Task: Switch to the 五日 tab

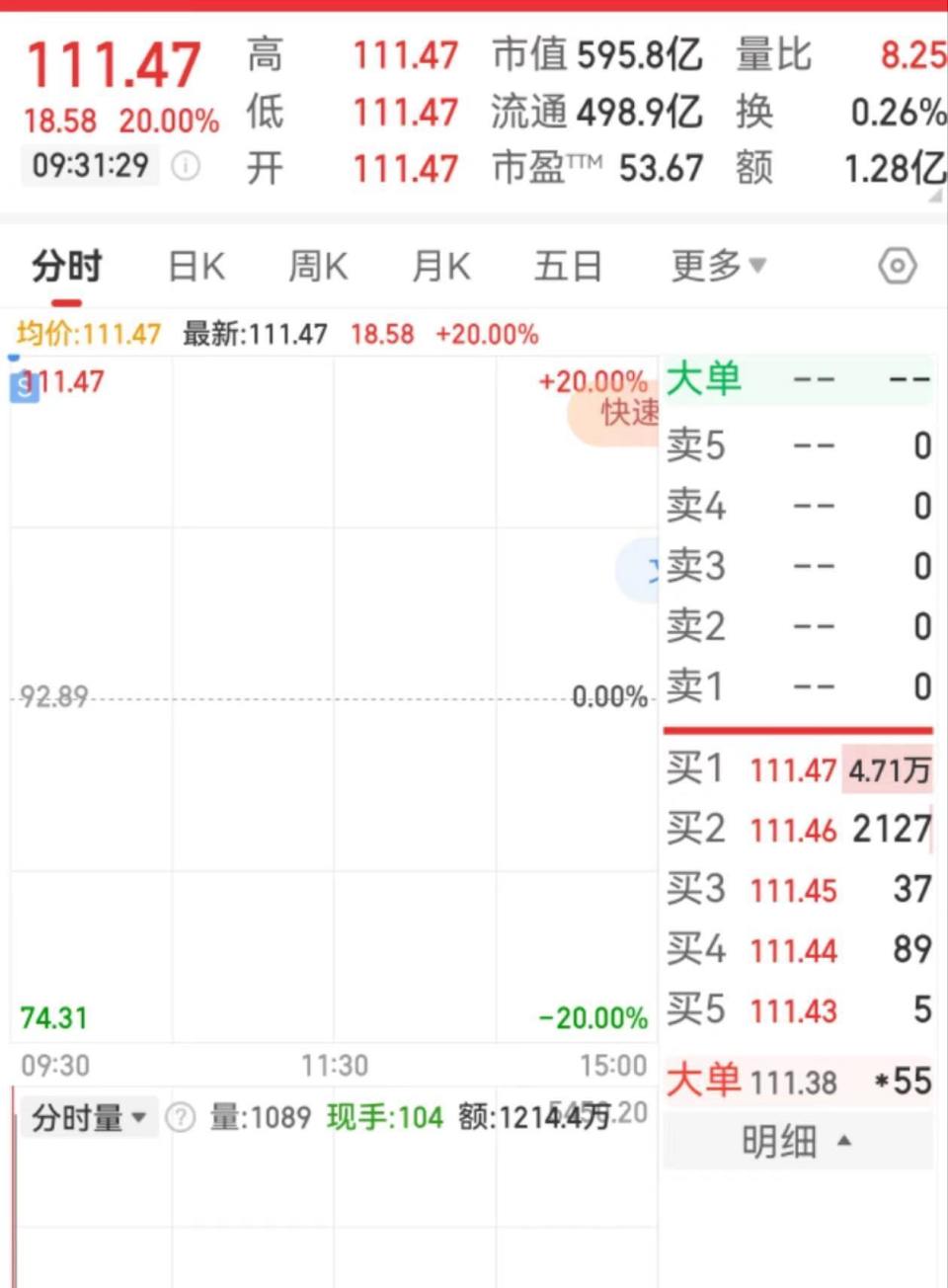Action: click(568, 266)
